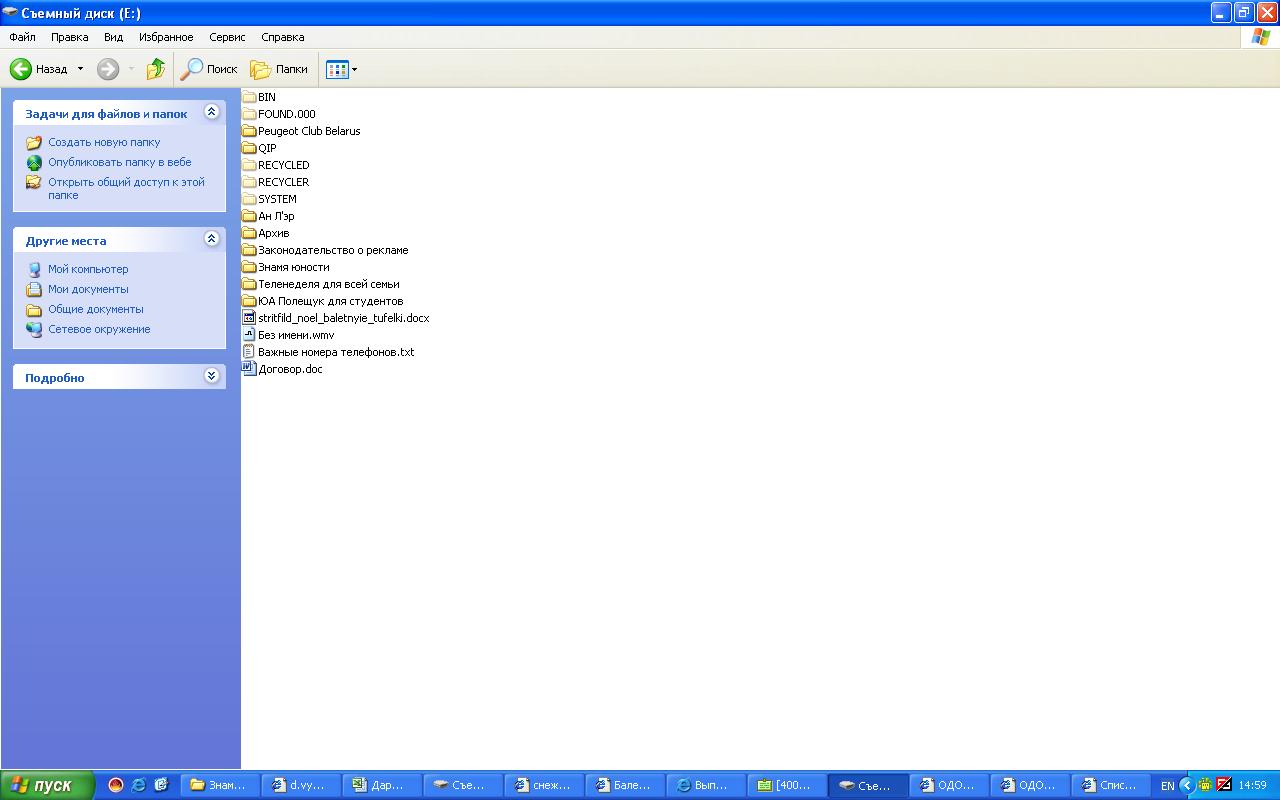1280x800 pixels.
Task: Open the Back history dropdown arrow
Action: click(81, 69)
